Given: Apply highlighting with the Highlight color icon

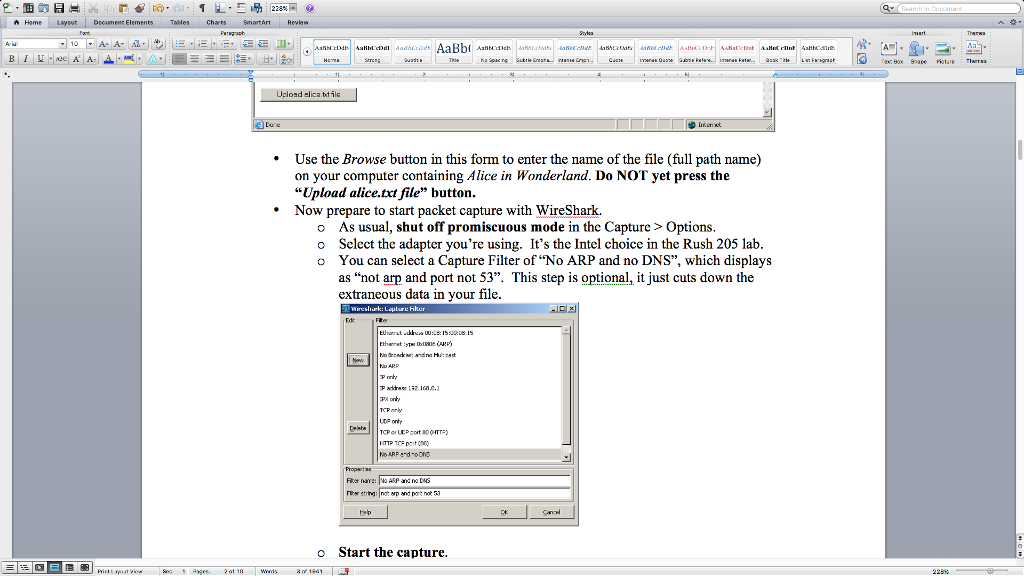Looking at the screenshot, I should [128, 57].
